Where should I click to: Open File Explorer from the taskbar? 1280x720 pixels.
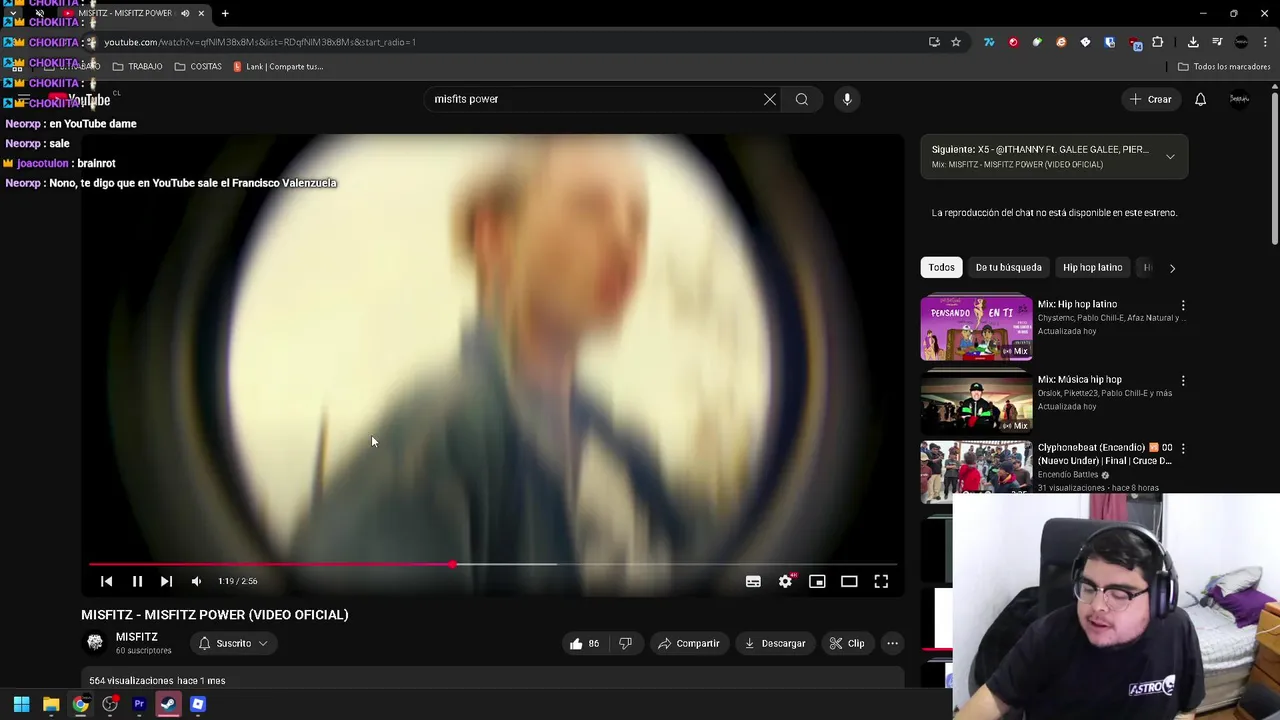click(51, 704)
